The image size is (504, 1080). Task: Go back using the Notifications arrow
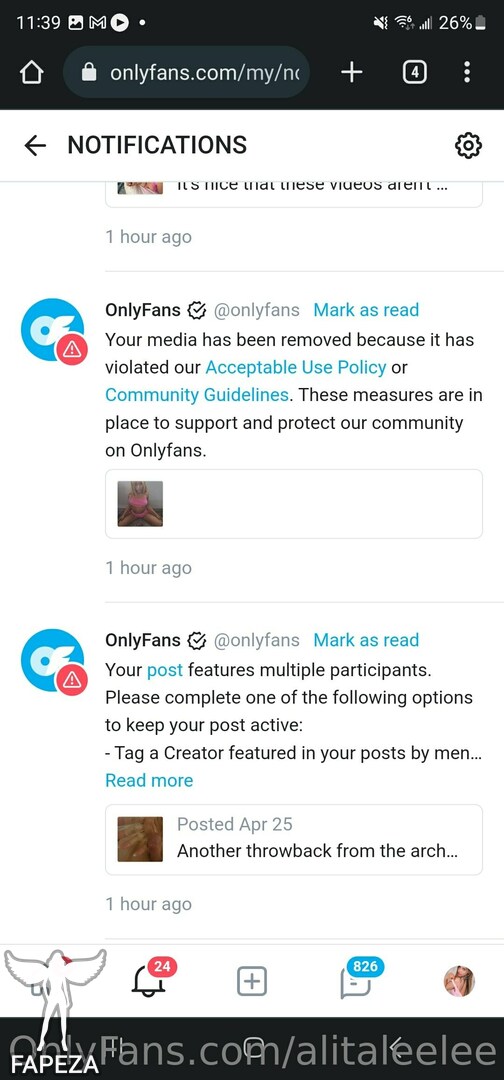(x=34, y=145)
